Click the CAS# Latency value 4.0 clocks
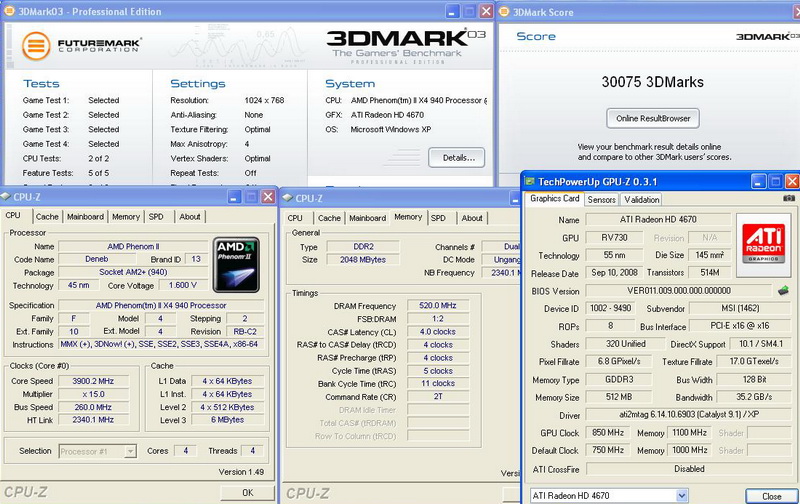Image resolution: width=800 pixels, height=504 pixels. click(438, 332)
